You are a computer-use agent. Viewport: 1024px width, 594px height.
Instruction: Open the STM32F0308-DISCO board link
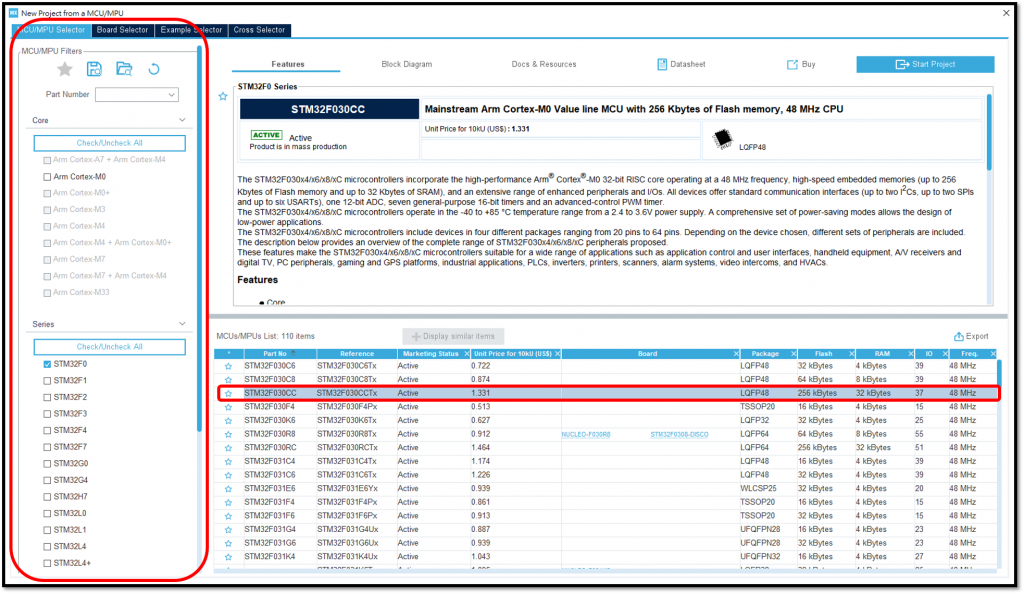pos(679,435)
